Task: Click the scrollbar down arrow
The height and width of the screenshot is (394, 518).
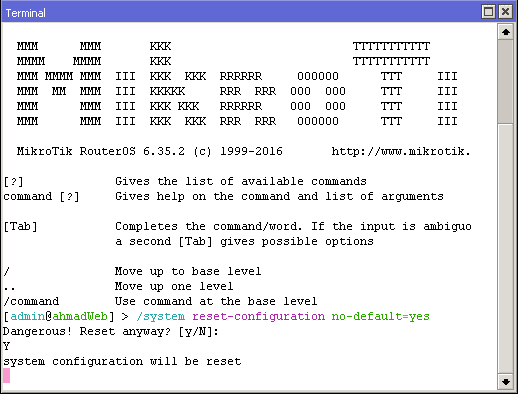Action: point(506,382)
